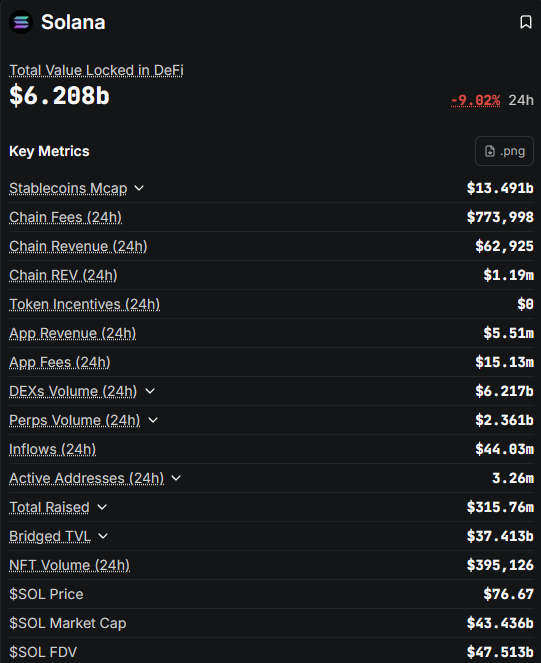
Task: Click the 3.26m active addresses value
Action: click(x=513, y=478)
